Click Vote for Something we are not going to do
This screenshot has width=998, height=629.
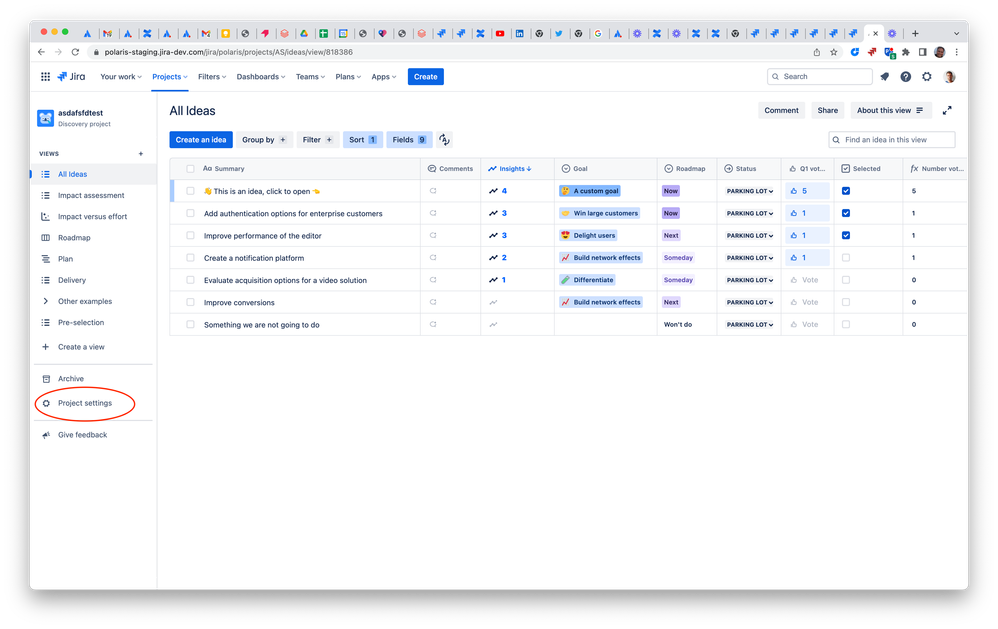click(x=805, y=325)
